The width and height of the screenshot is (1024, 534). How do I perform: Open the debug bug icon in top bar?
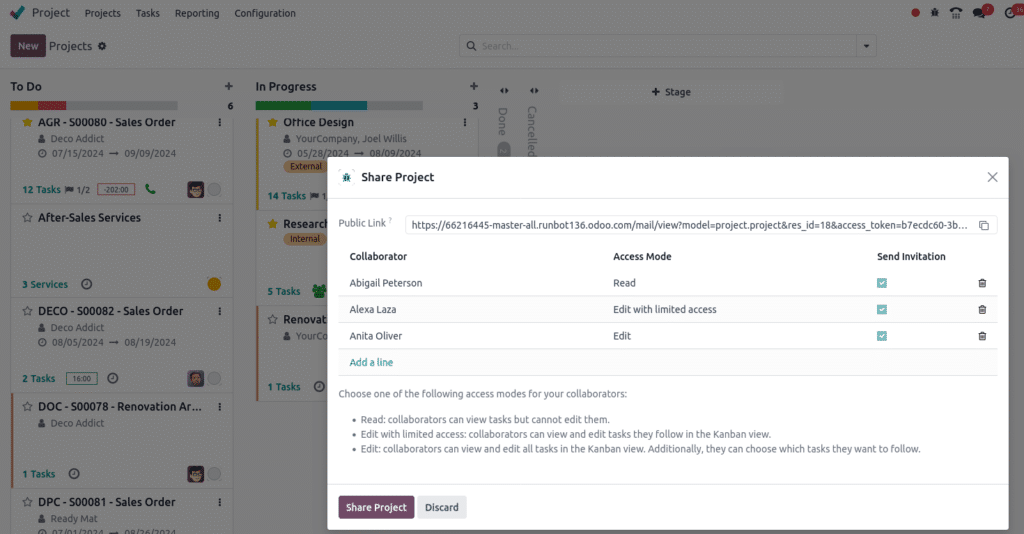(x=935, y=12)
